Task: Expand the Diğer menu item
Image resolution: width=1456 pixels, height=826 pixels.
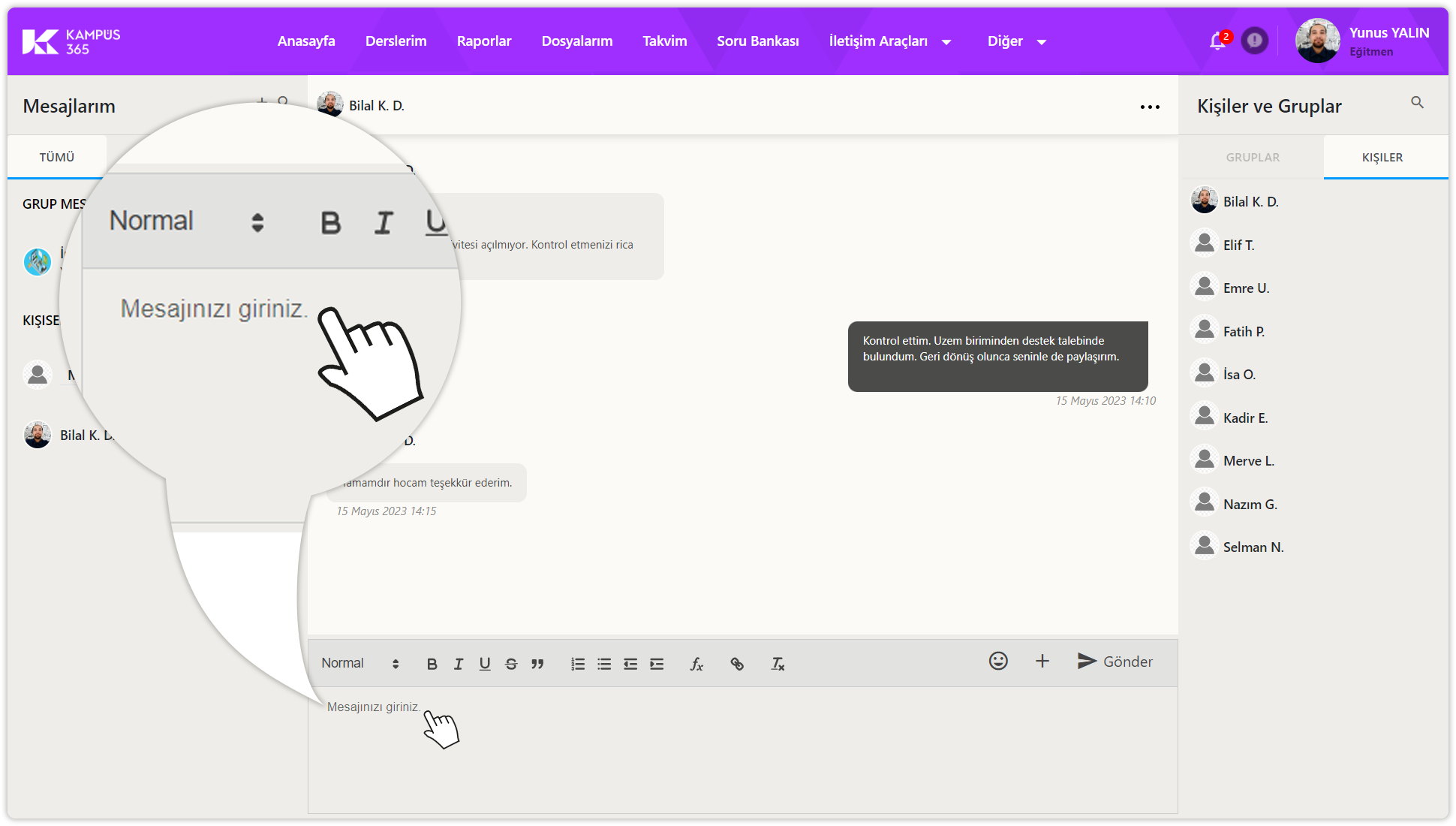Action: pos(1015,41)
